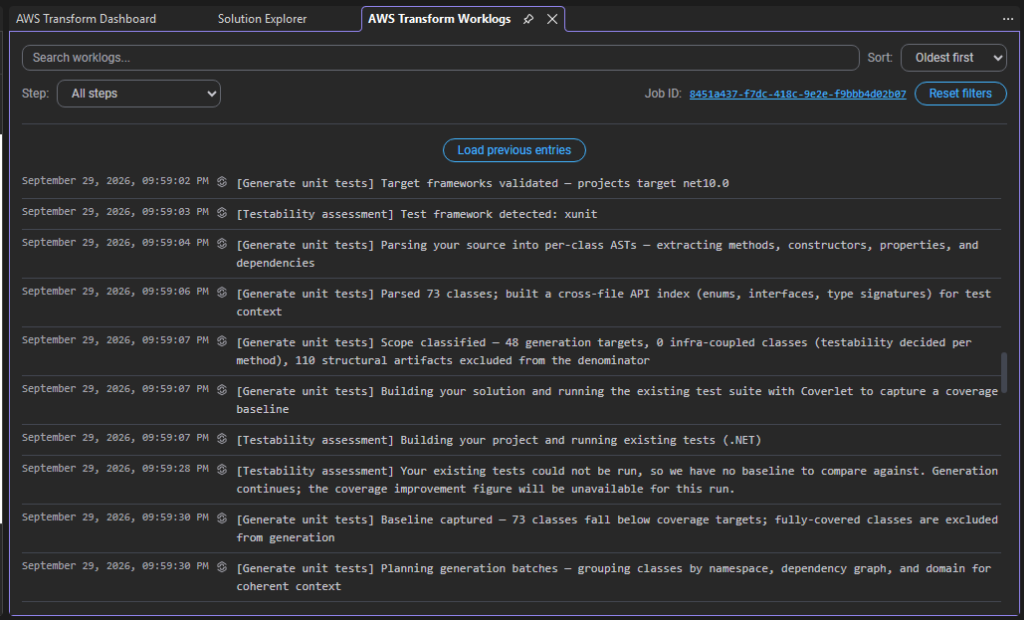Image resolution: width=1024 pixels, height=620 pixels.
Task: Open the Sort 'Oldest first' dropdown
Action: pyautogui.click(x=953, y=57)
